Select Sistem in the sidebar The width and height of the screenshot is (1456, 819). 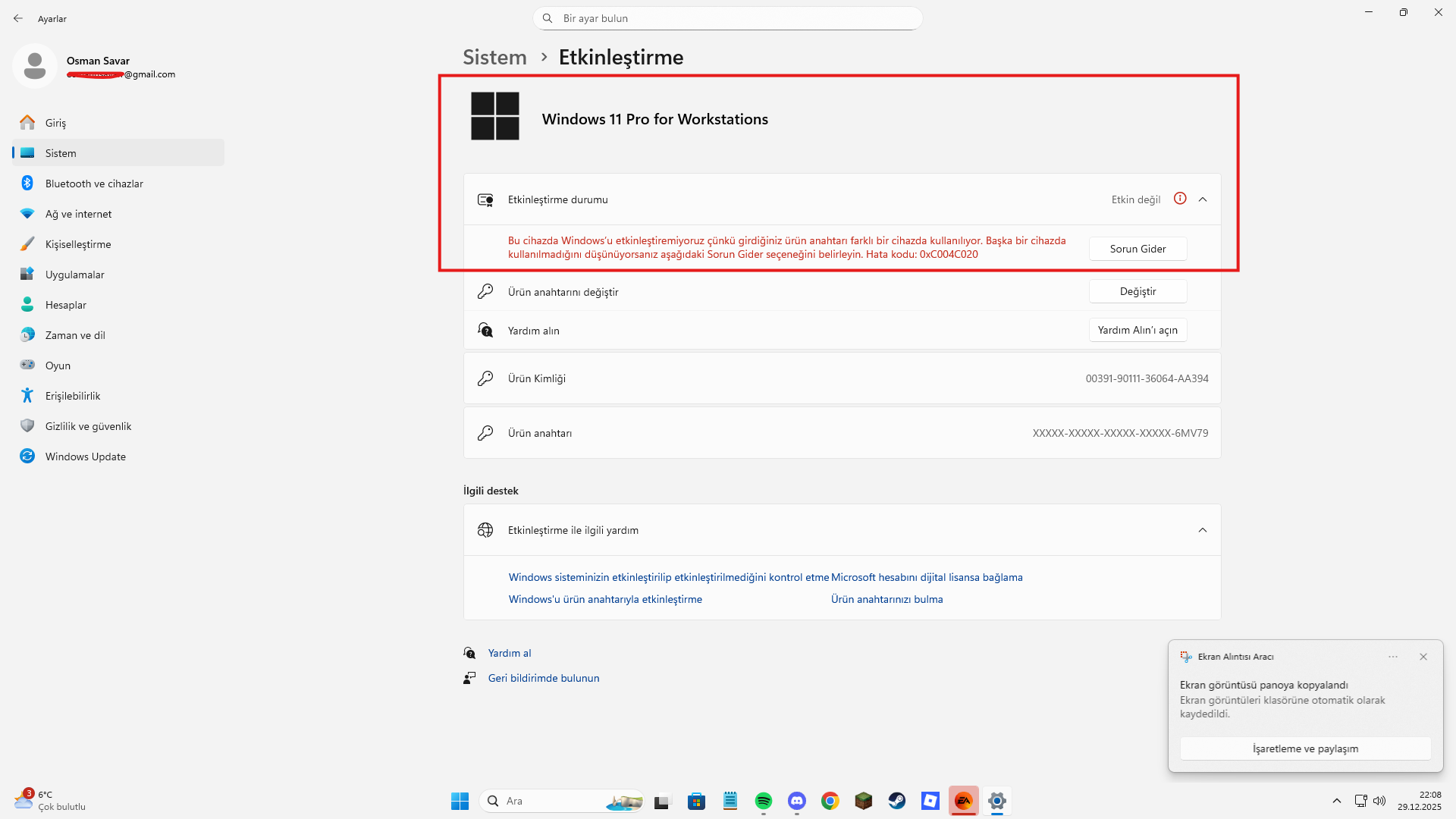[118, 153]
